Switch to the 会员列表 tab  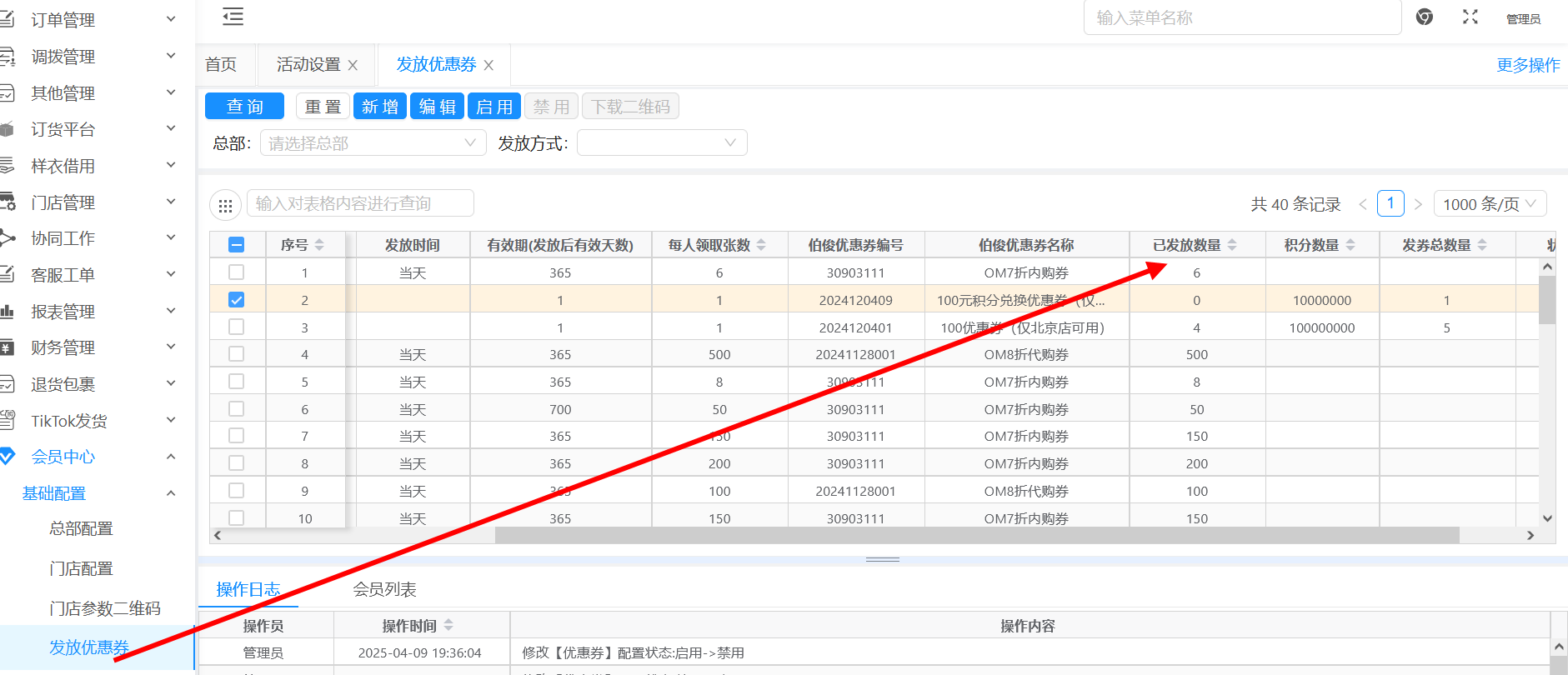tap(384, 590)
